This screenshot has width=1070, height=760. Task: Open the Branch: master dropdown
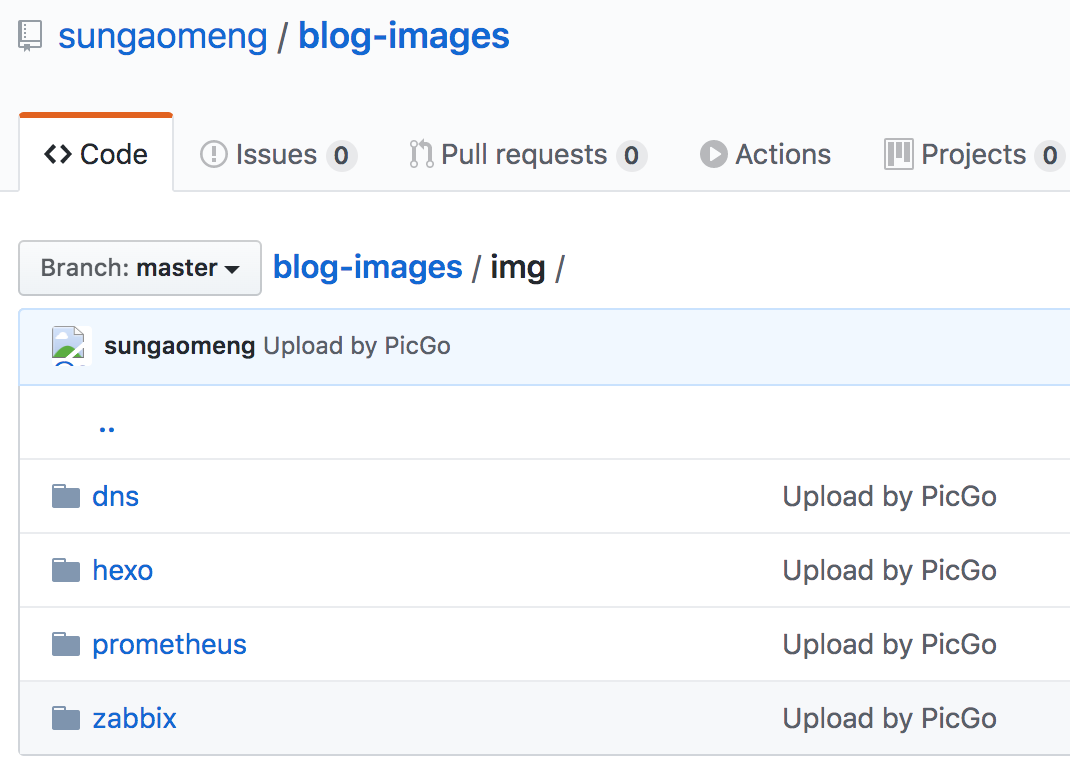(140, 268)
